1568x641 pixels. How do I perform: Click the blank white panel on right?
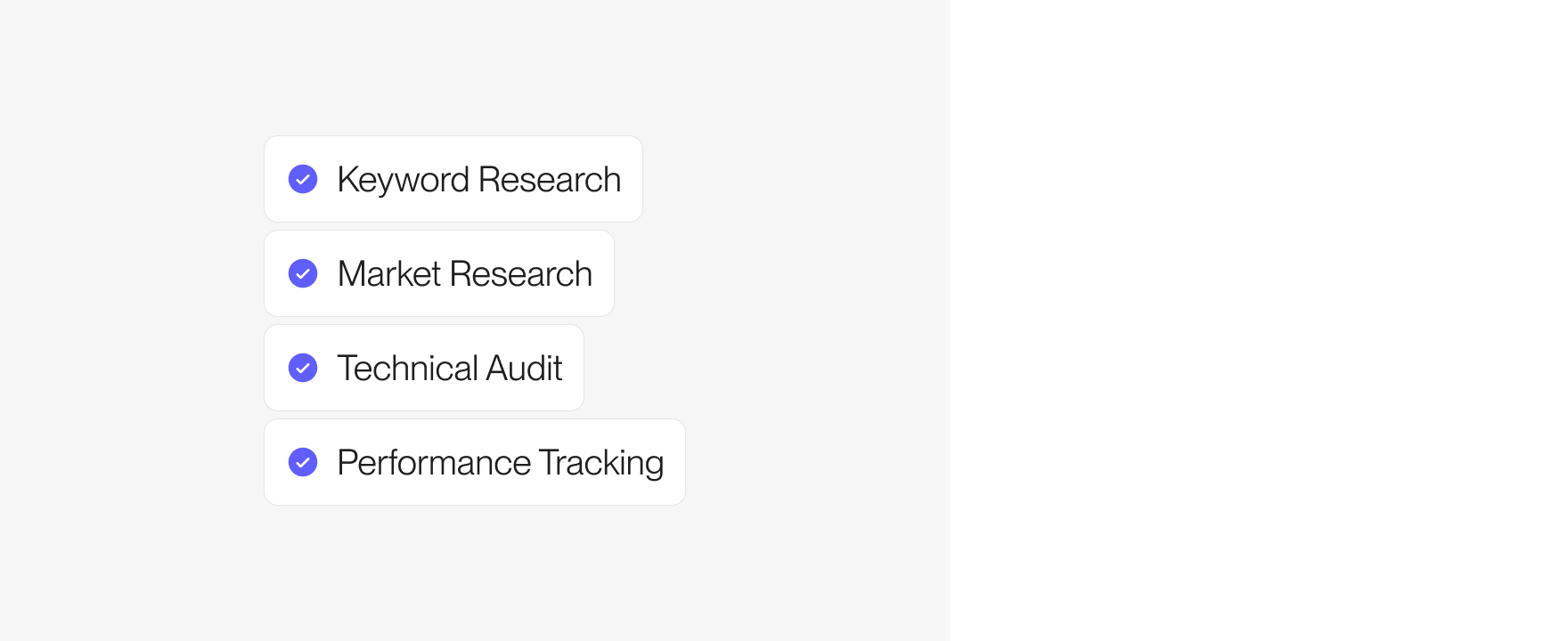click(x=1259, y=320)
